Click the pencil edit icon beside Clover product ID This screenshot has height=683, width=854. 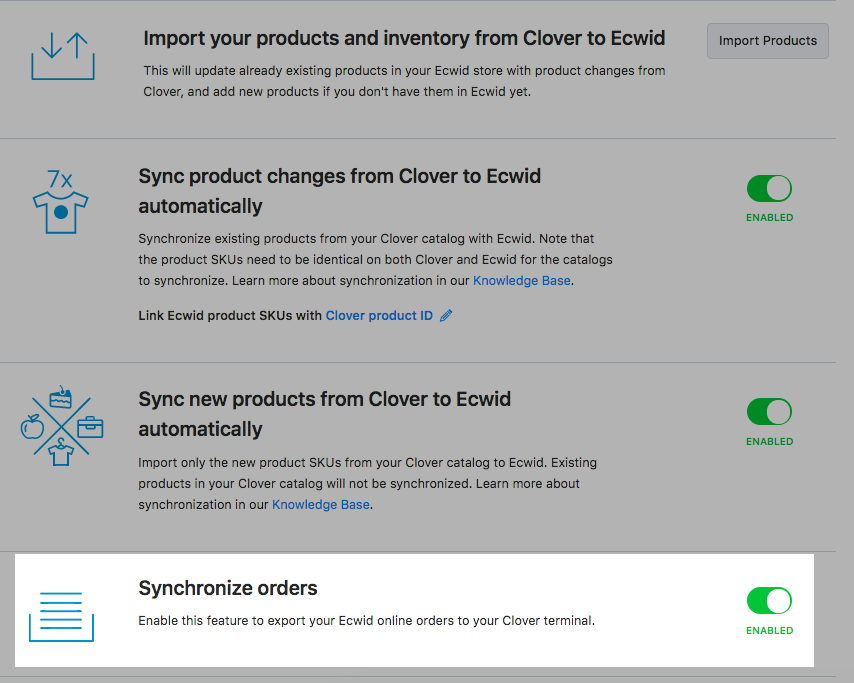[445, 315]
